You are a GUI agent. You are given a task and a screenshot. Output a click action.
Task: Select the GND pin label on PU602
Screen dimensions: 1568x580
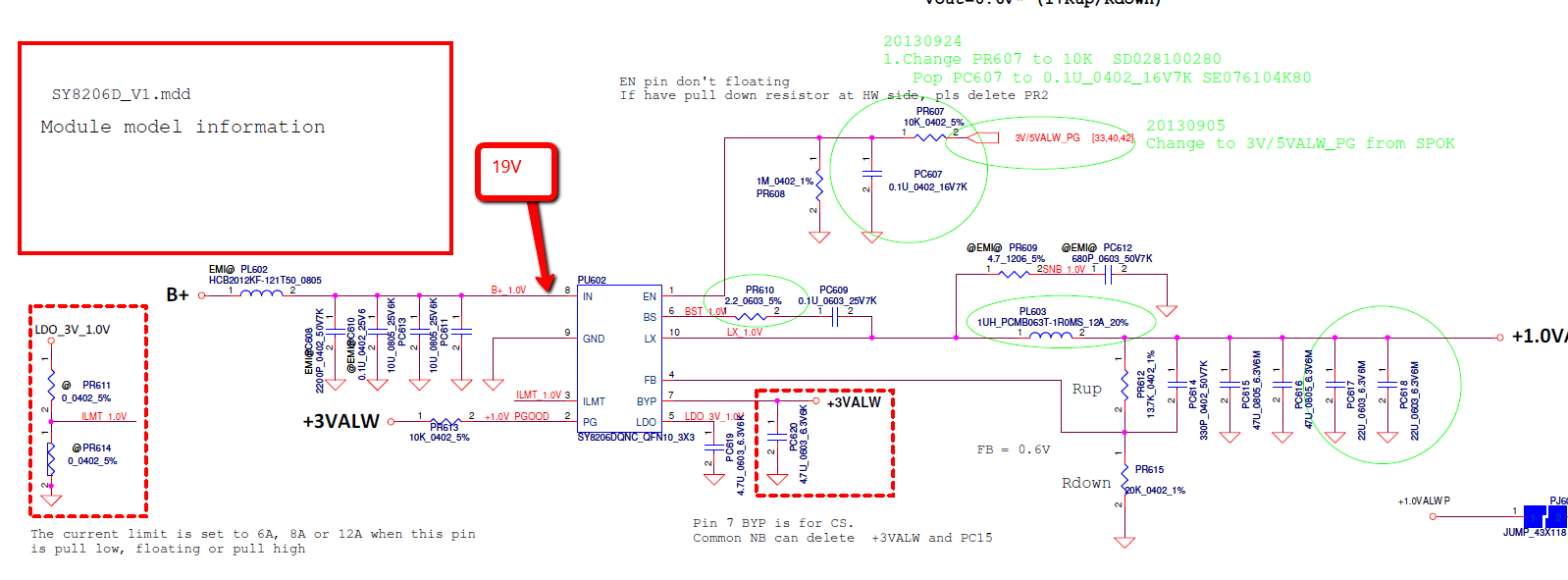pyautogui.click(x=594, y=339)
